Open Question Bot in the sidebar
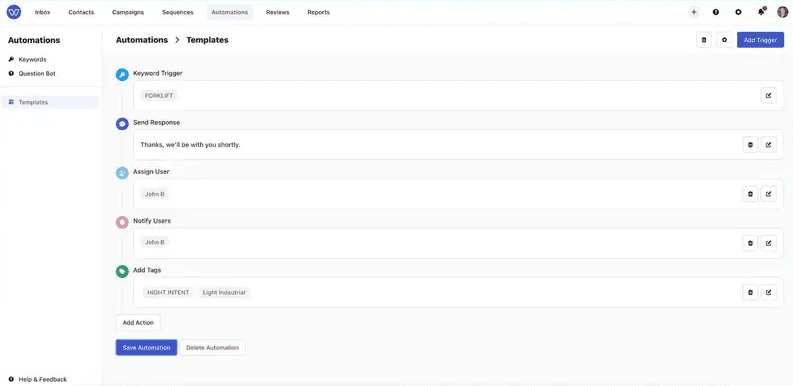Image resolution: width=793 pixels, height=386 pixels. [x=37, y=73]
